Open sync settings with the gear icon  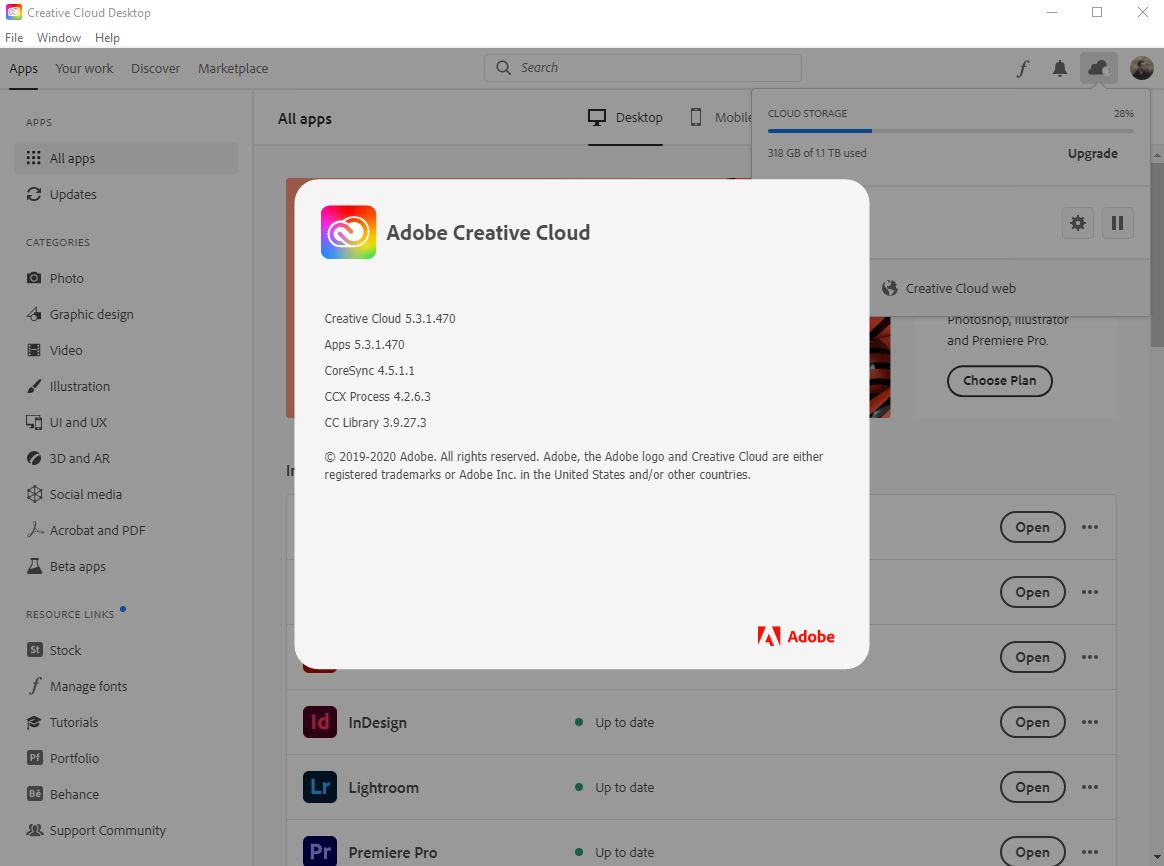click(x=1078, y=222)
